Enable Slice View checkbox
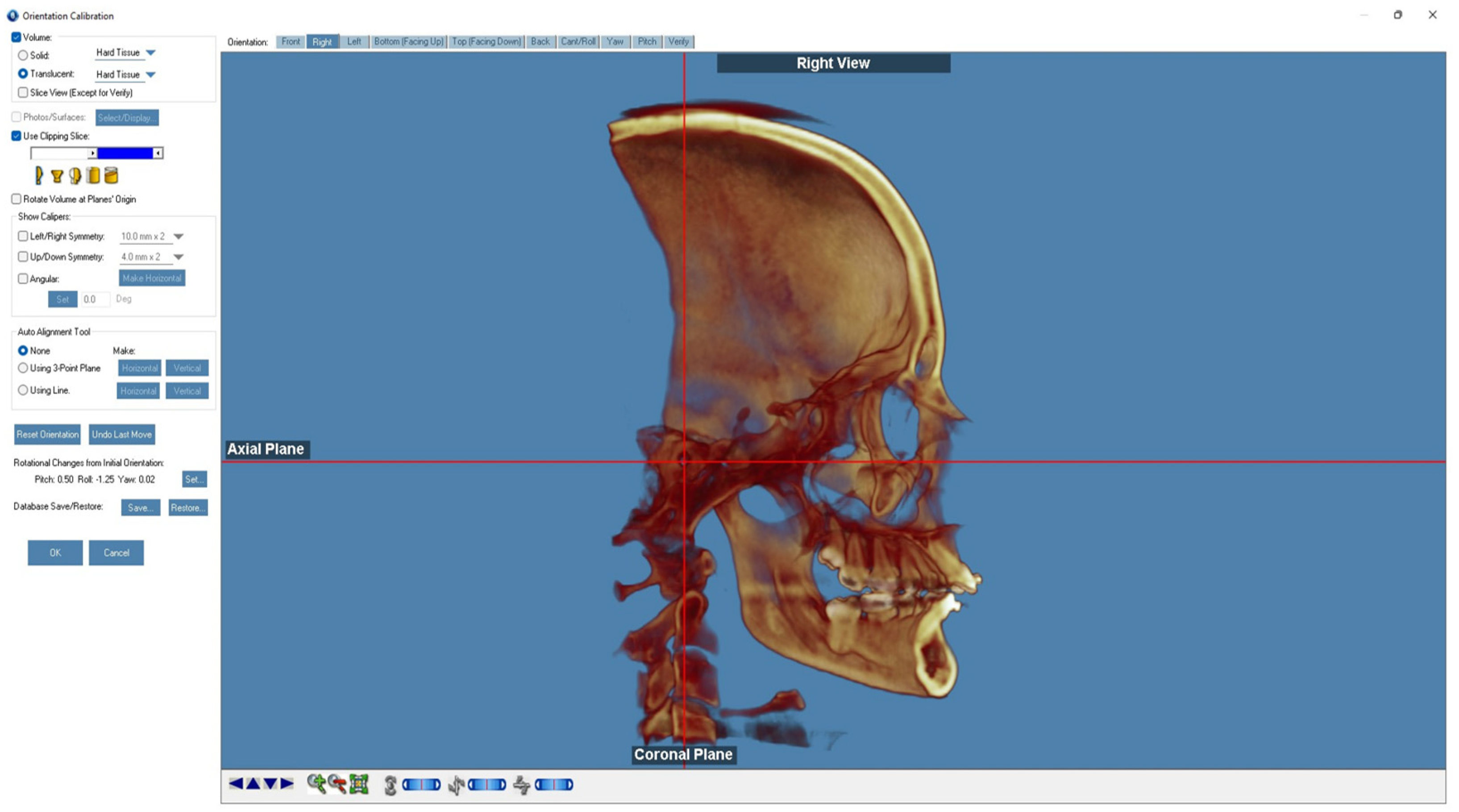1459x812 pixels. [23, 92]
